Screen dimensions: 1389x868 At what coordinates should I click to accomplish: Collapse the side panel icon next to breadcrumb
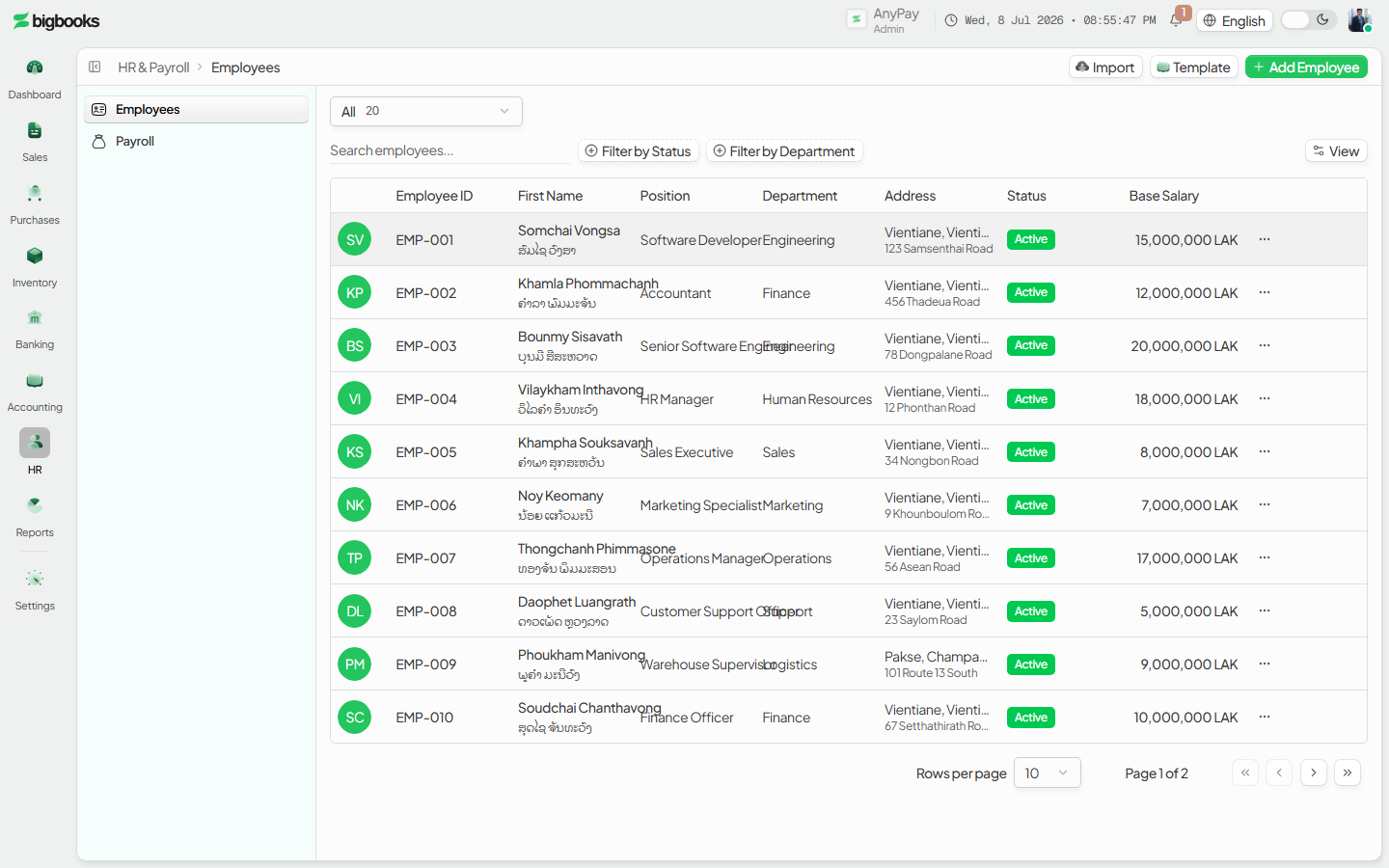click(x=95, y=68)
